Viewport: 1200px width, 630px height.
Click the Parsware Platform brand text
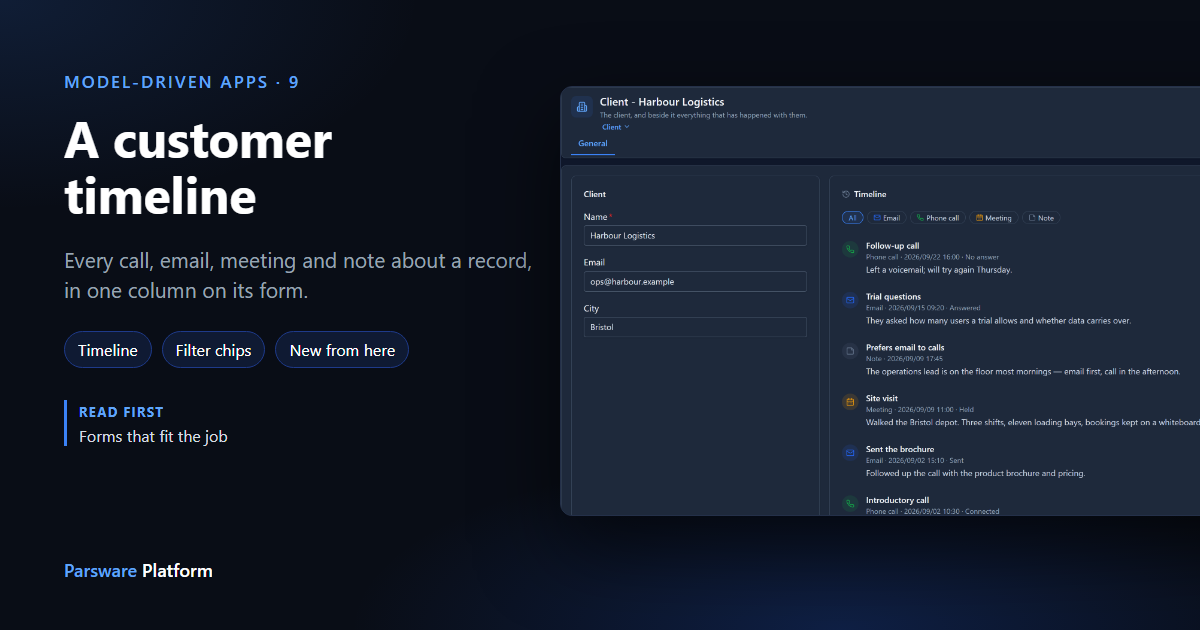(138, 571)
